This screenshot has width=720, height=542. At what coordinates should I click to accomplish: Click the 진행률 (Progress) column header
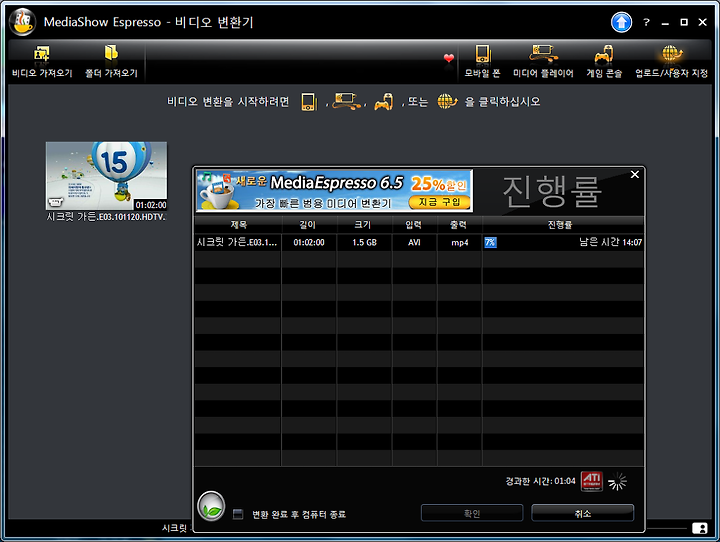563,225
